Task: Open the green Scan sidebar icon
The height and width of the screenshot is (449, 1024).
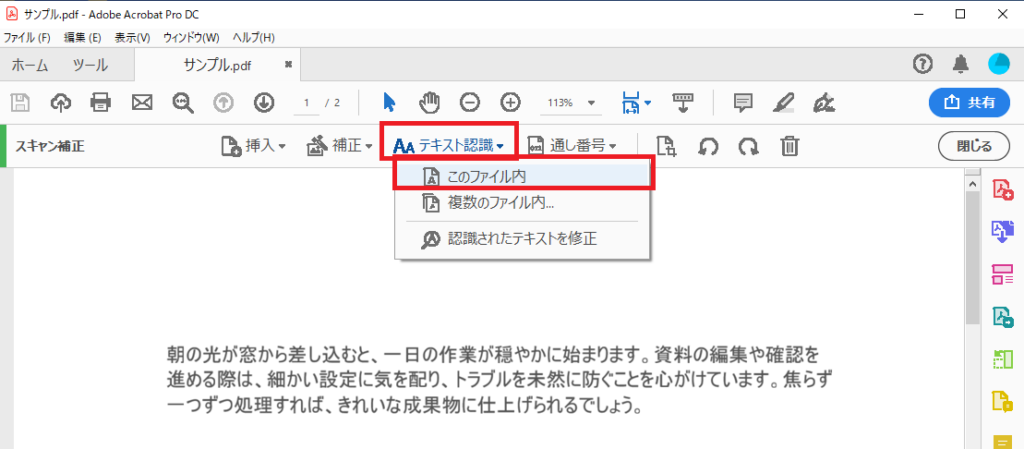Action: click(x=1002, y=359)
